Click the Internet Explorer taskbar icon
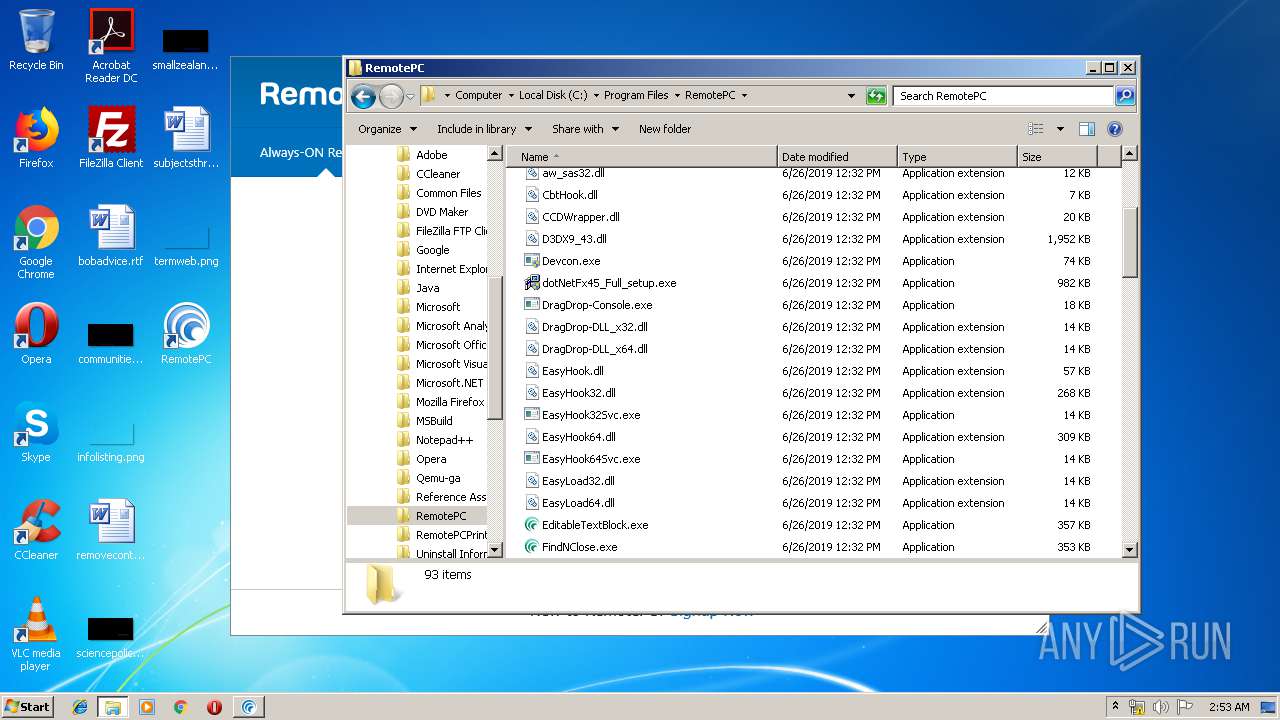The width and height of the screenshot is (1280, 720). pos(80,707)
